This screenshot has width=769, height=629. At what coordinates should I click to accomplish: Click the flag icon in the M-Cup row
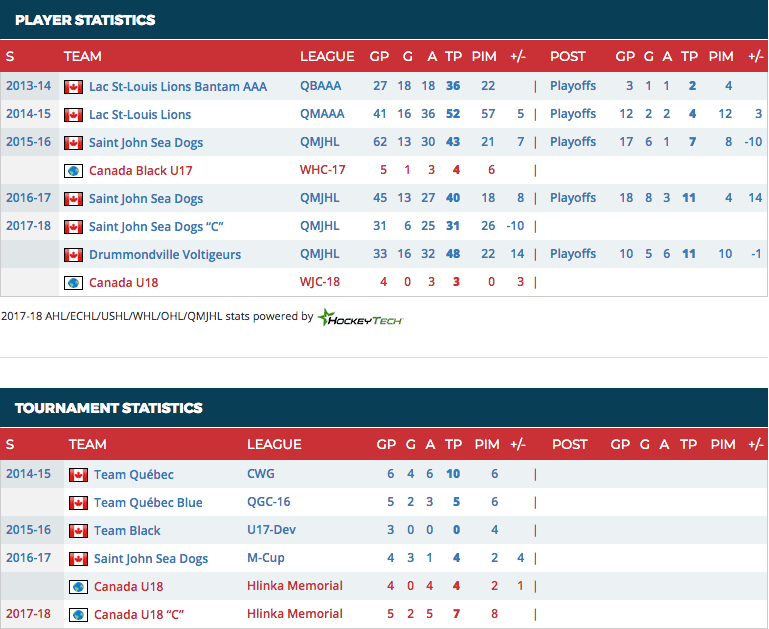click(78, 559)
